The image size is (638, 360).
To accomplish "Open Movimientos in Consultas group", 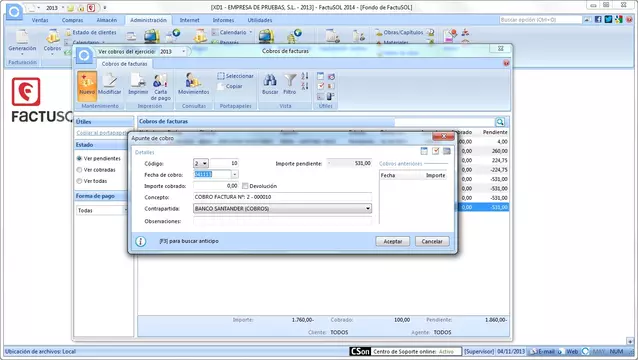I will click(194, 84).
